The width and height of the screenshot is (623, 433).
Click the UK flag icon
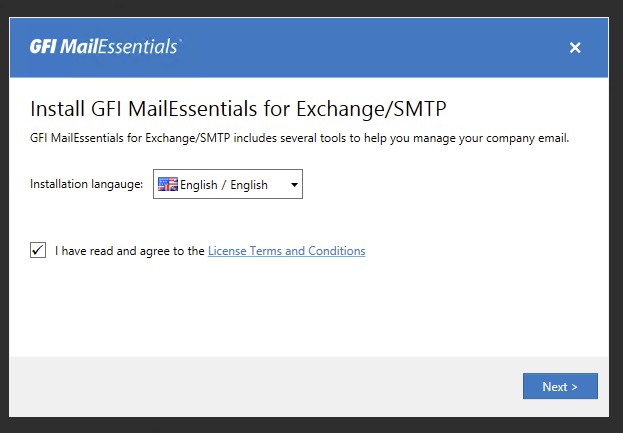click(168, 184)
